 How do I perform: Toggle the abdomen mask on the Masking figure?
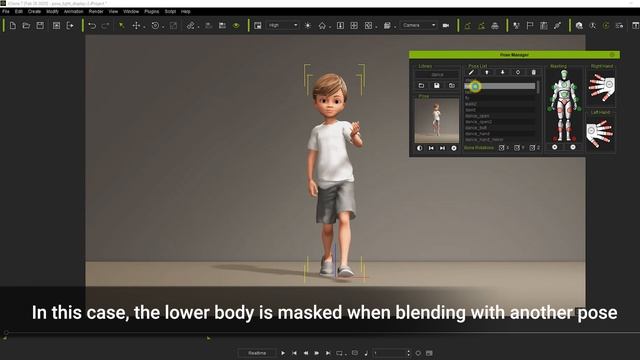coord(564,95)
